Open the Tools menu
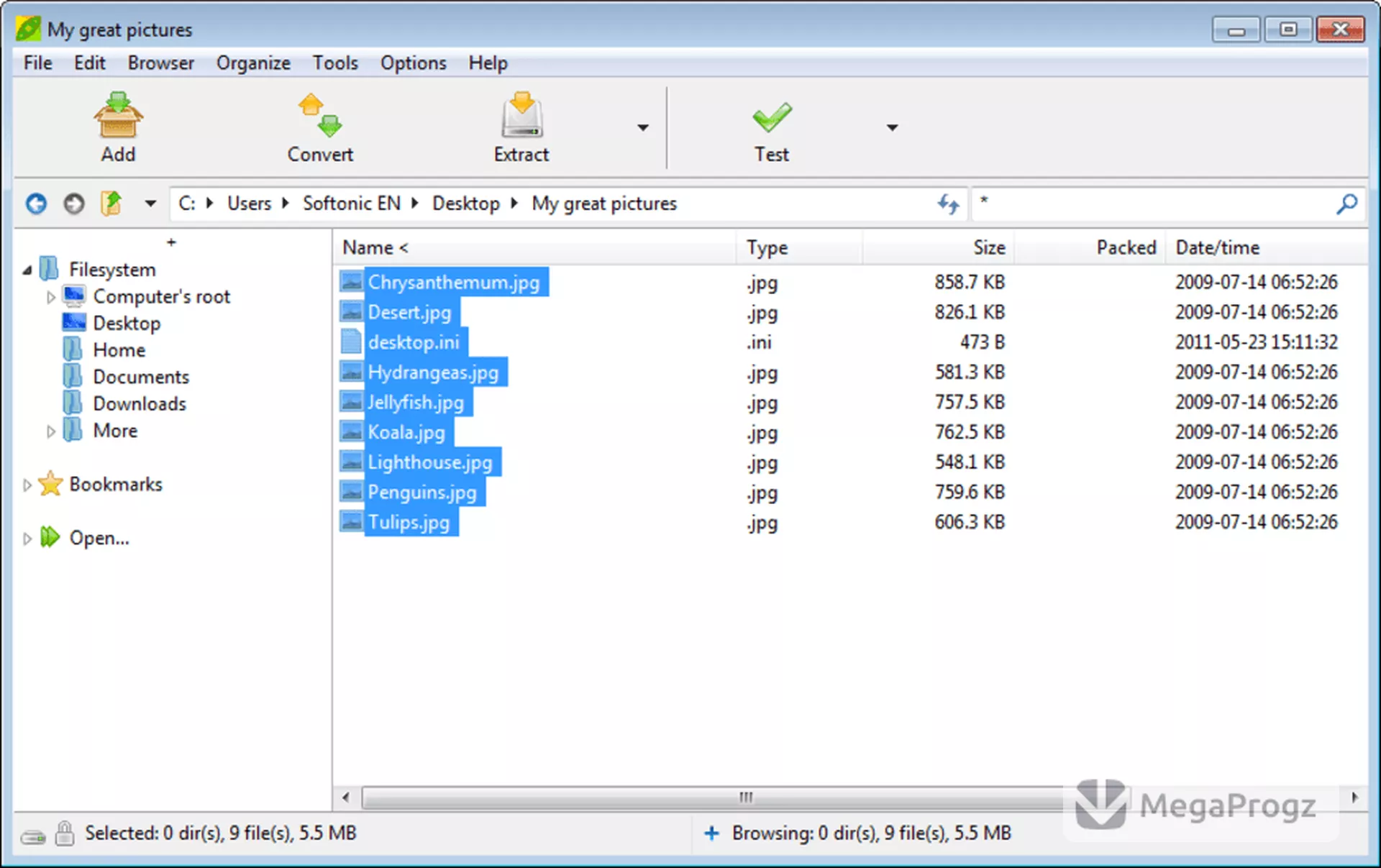Viewport: 1381px width, 868px height. click(335, 63)
